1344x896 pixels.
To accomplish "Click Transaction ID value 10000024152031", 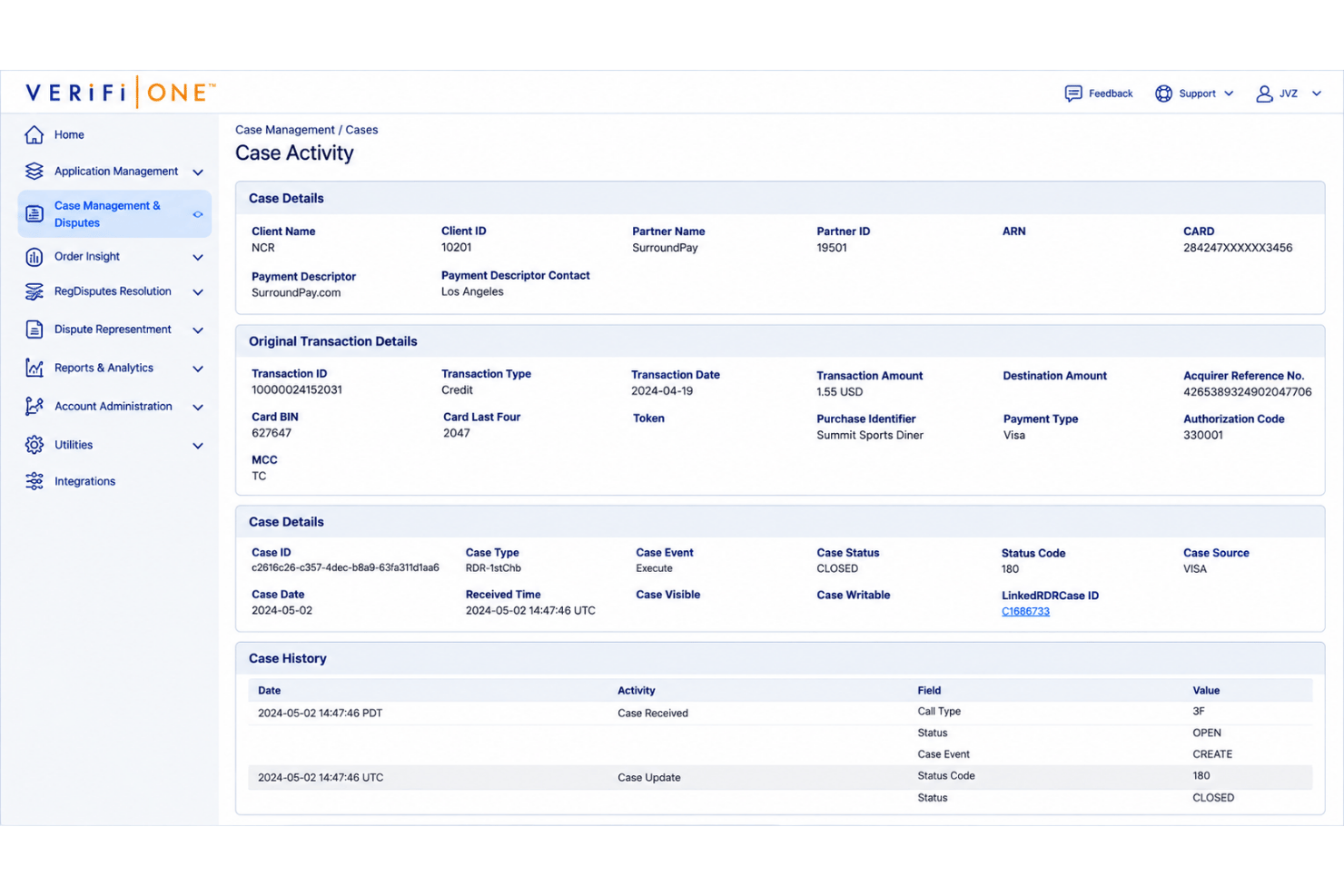I will [297, 390].
